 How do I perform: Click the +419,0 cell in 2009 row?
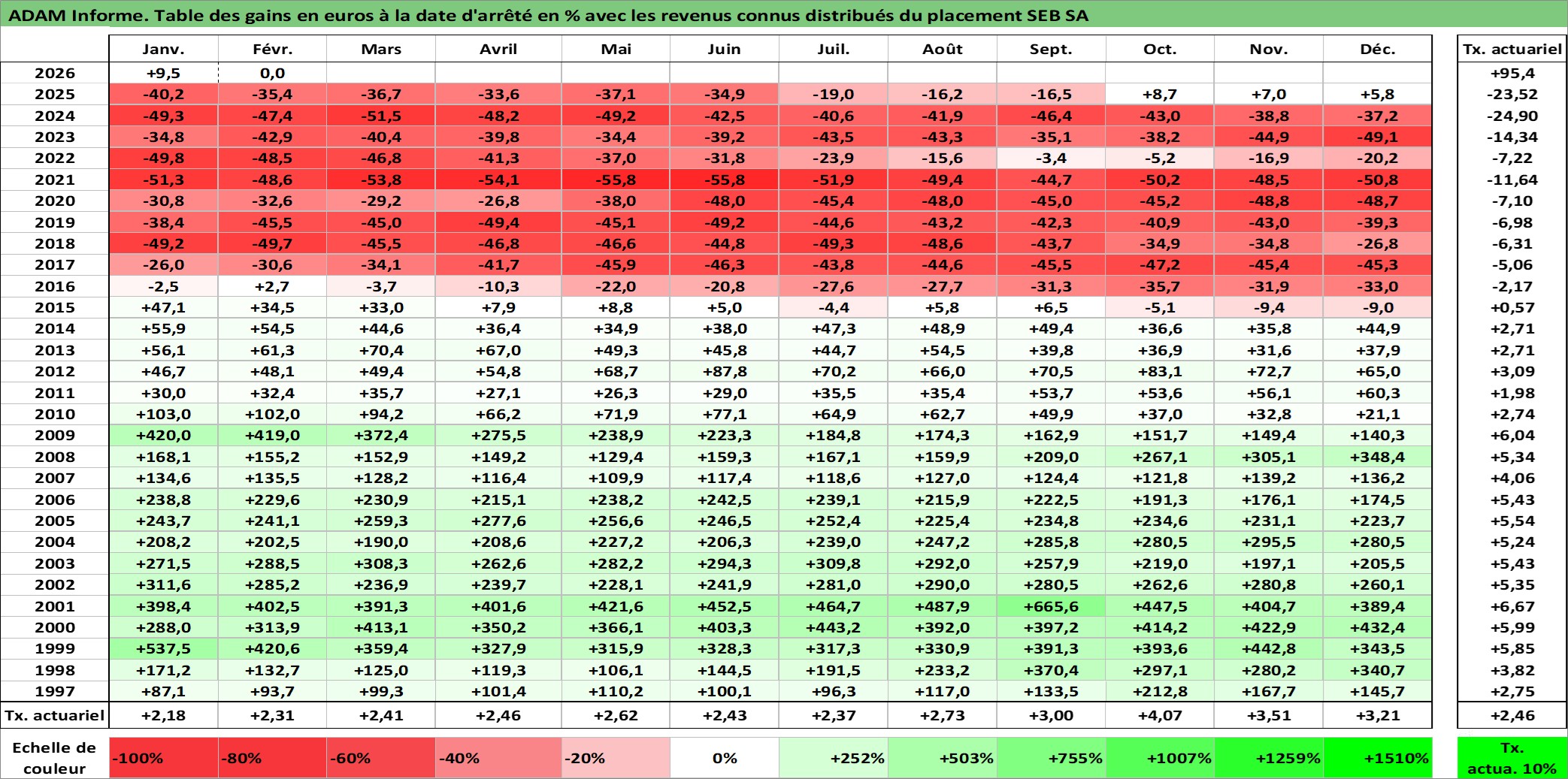coord(273,435)
